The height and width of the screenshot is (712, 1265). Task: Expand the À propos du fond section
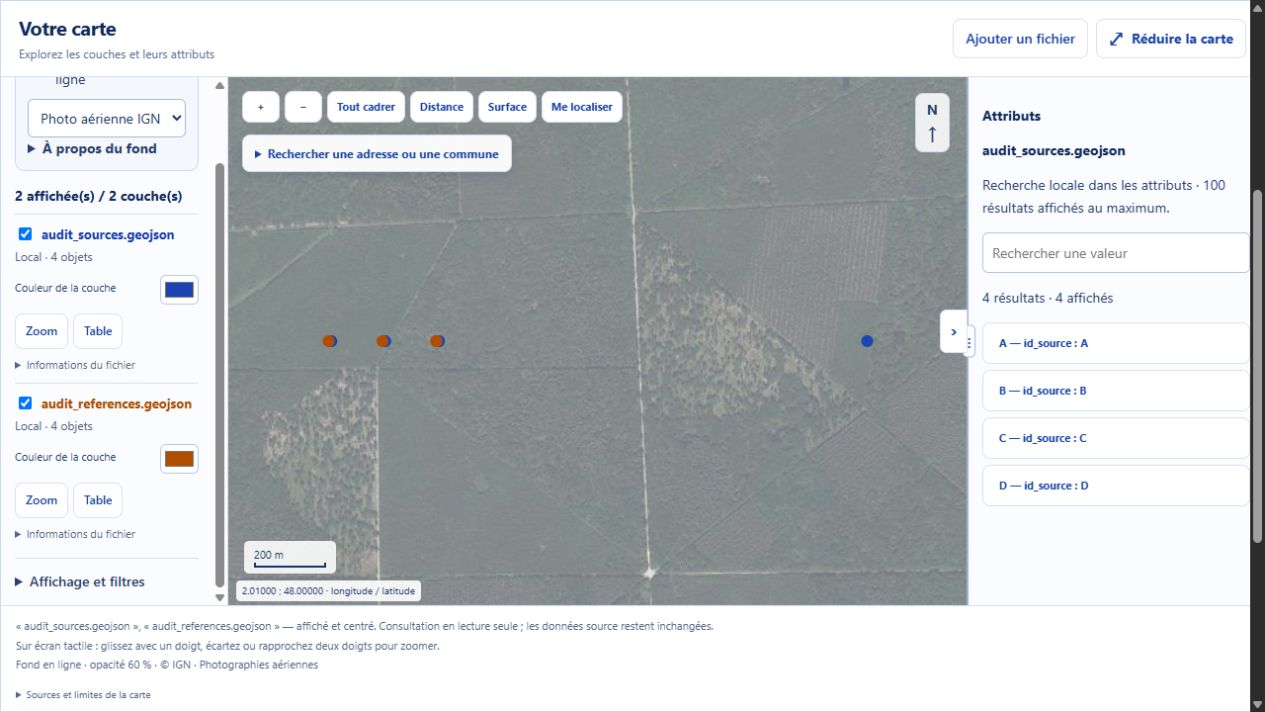(x=92, y=149)
